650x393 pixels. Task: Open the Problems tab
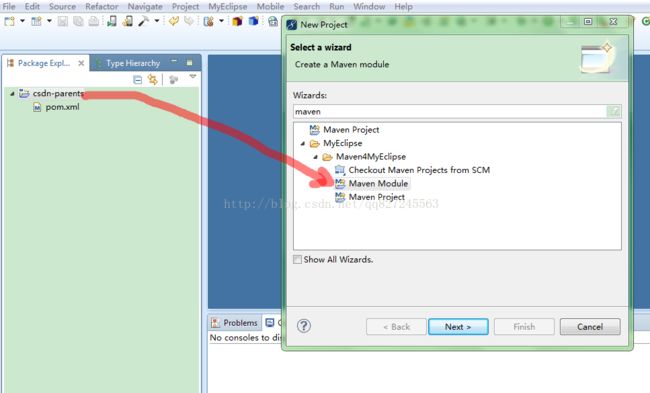[x=235, y=323]
